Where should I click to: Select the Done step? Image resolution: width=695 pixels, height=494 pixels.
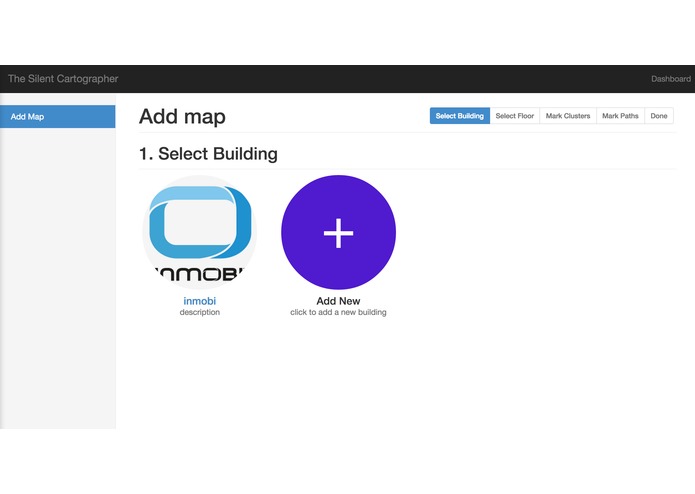point(659,116)
